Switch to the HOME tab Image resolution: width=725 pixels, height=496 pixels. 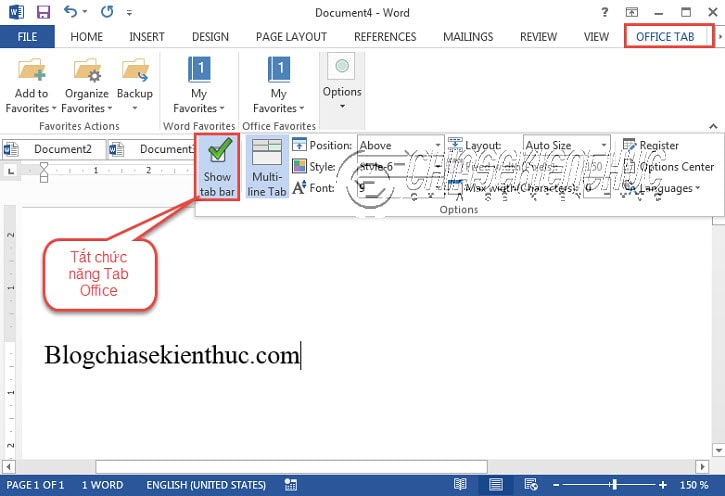click(x=86, y=37)
